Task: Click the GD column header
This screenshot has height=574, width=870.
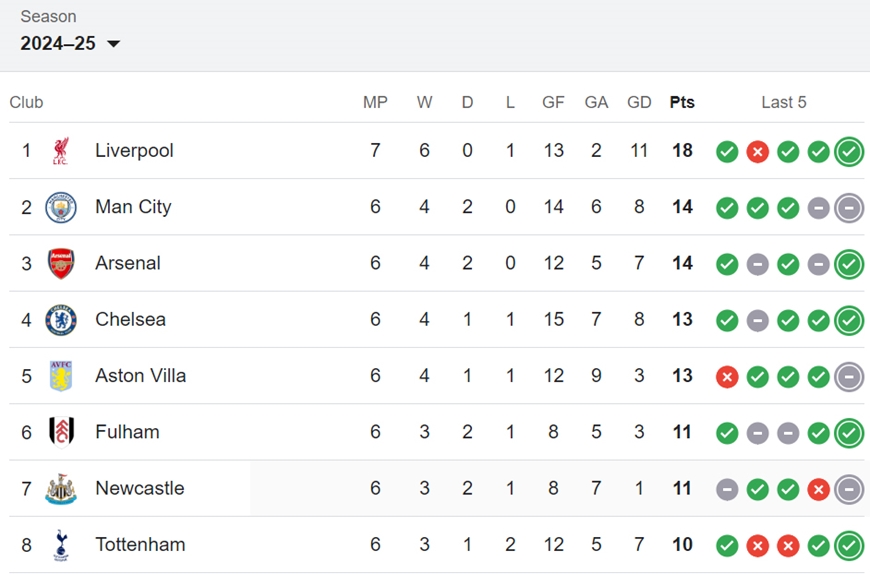Action: (639, 102)
